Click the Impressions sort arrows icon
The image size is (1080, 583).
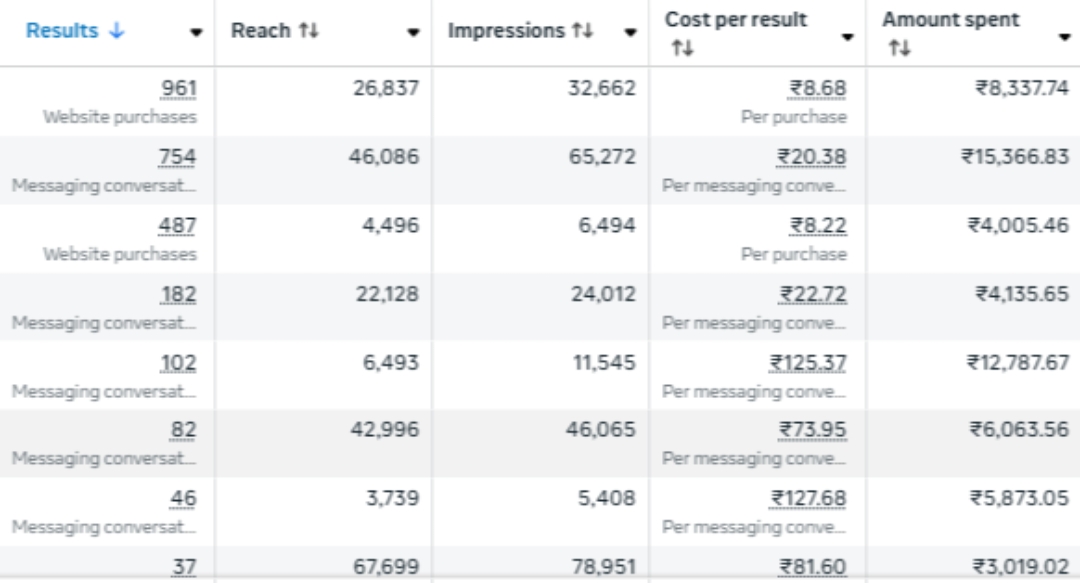(582, 31)
